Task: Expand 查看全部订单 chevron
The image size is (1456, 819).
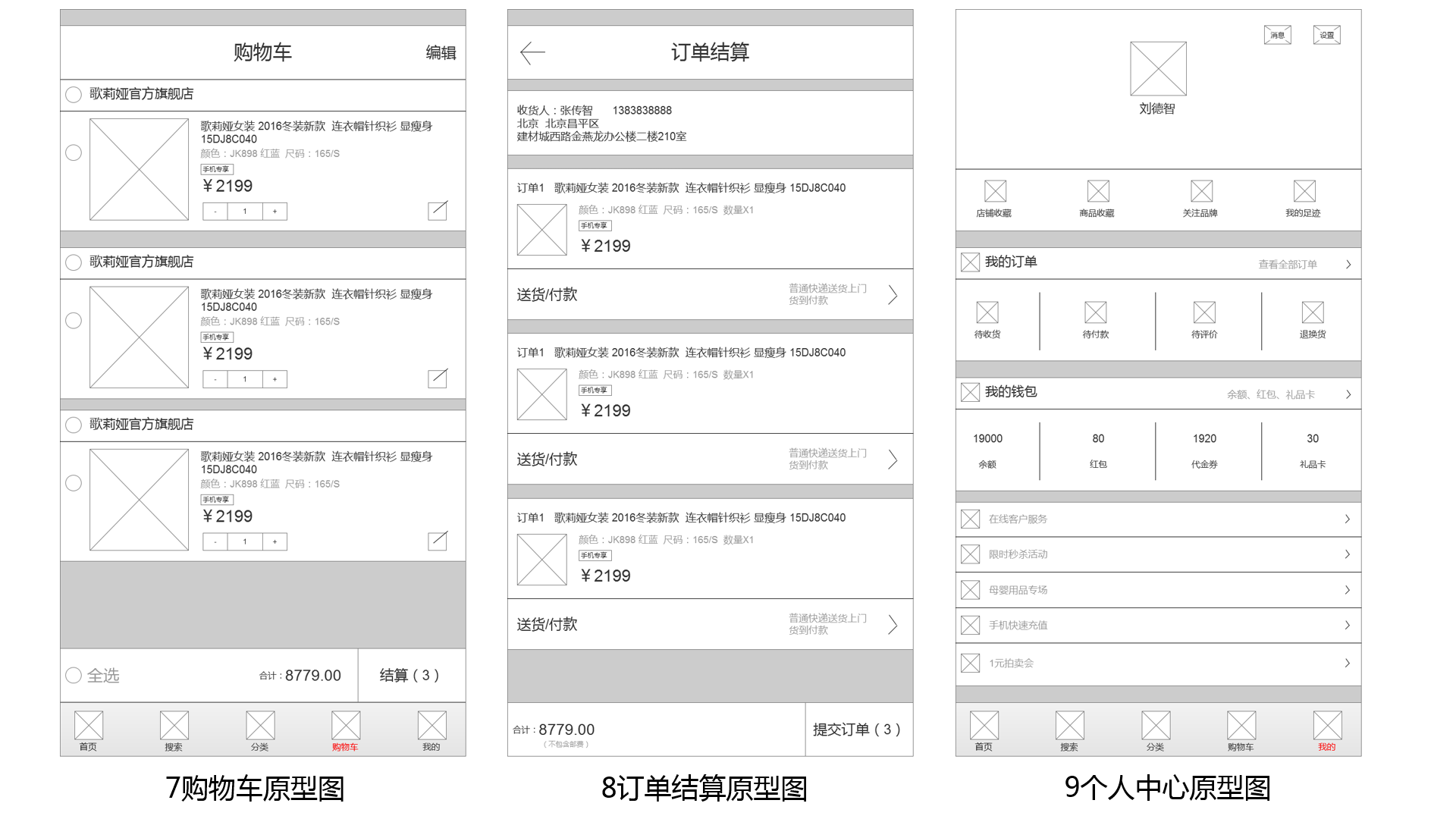Action: (x=1348, y=265)
